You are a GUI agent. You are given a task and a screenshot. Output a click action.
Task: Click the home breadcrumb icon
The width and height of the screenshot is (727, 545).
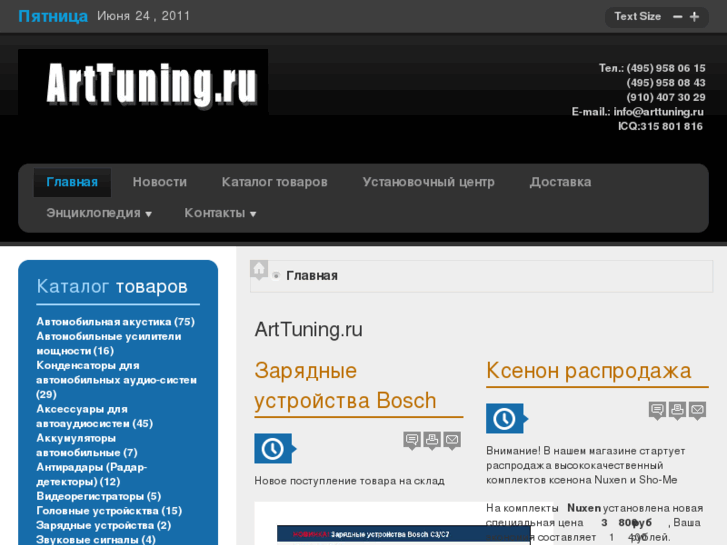259,270
